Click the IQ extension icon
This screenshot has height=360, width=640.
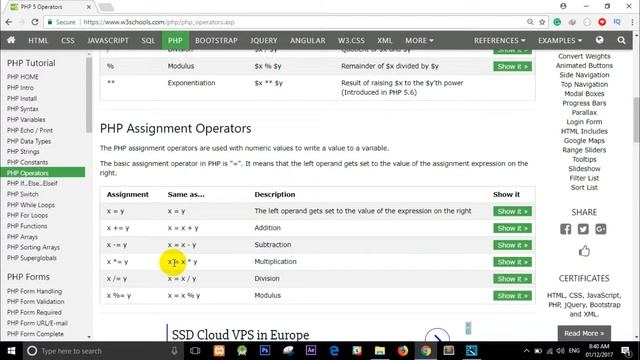[617, 22]
